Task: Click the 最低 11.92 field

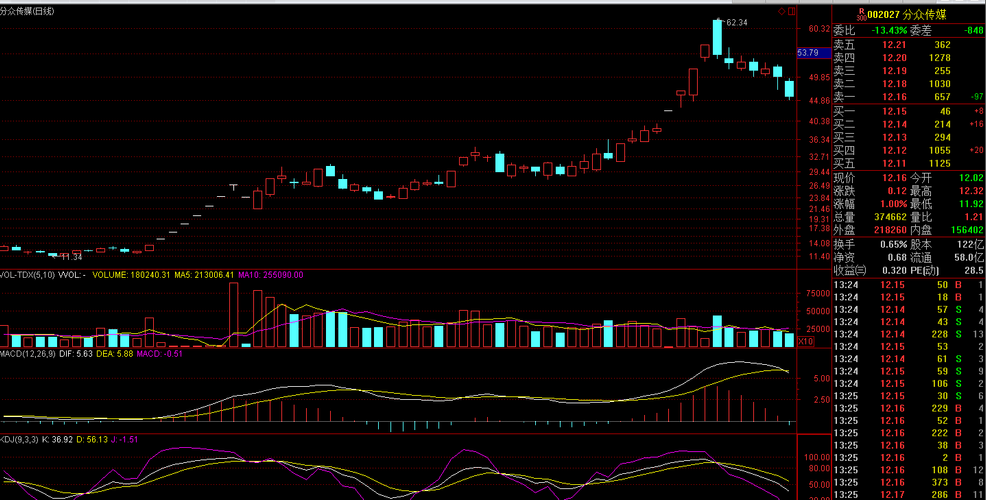Action: coord(946,204)
